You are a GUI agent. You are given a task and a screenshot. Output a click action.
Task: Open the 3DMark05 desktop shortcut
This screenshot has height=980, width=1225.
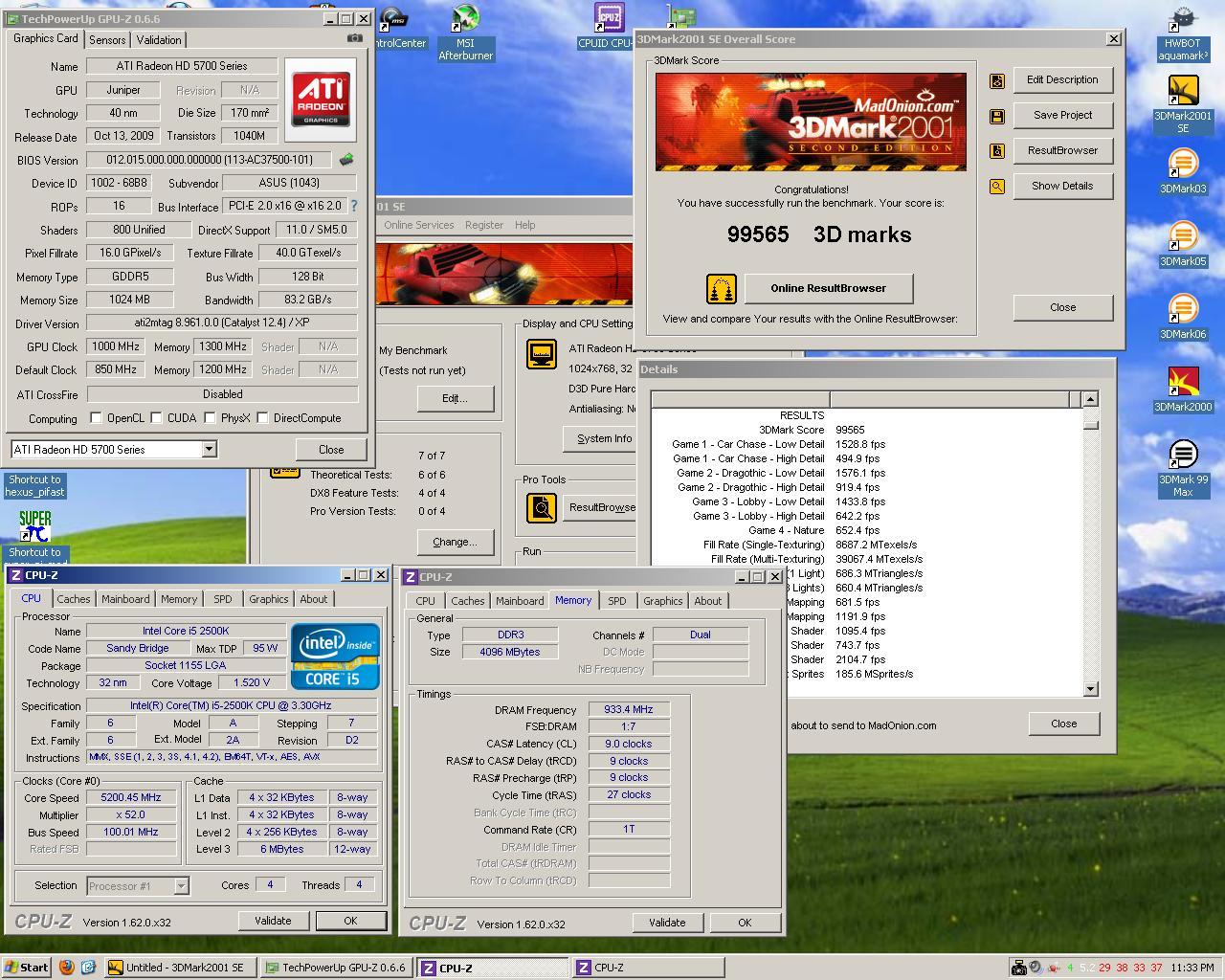coord(1183,244)
